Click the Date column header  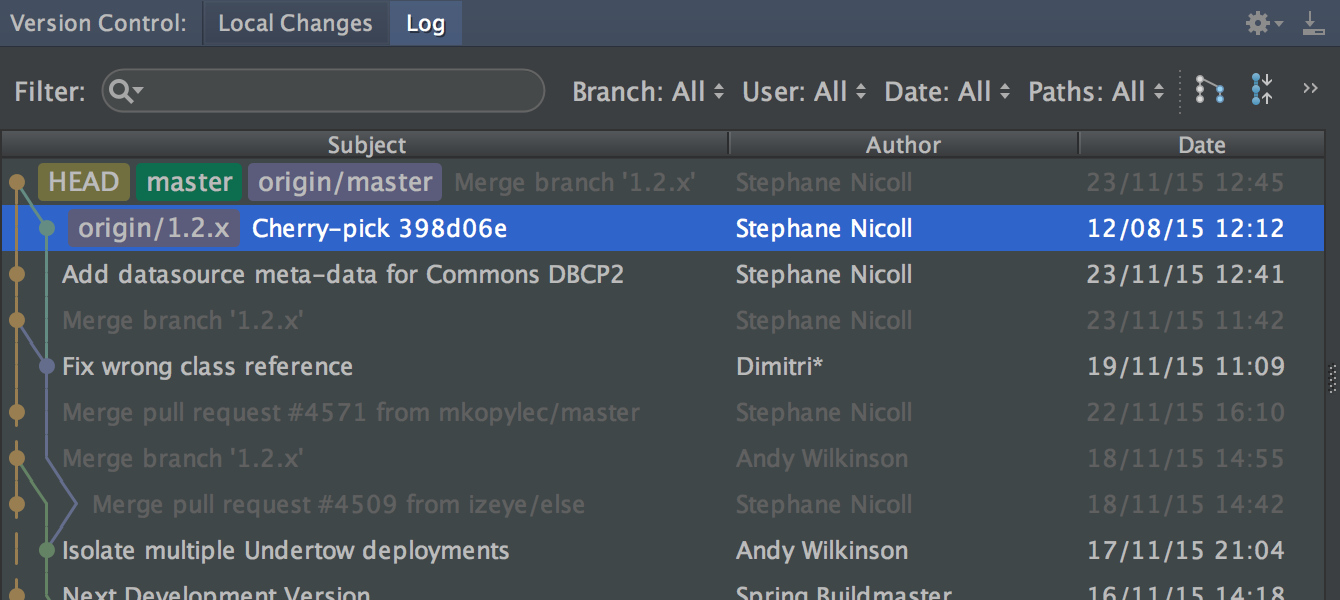click(x=1202, y=144)
